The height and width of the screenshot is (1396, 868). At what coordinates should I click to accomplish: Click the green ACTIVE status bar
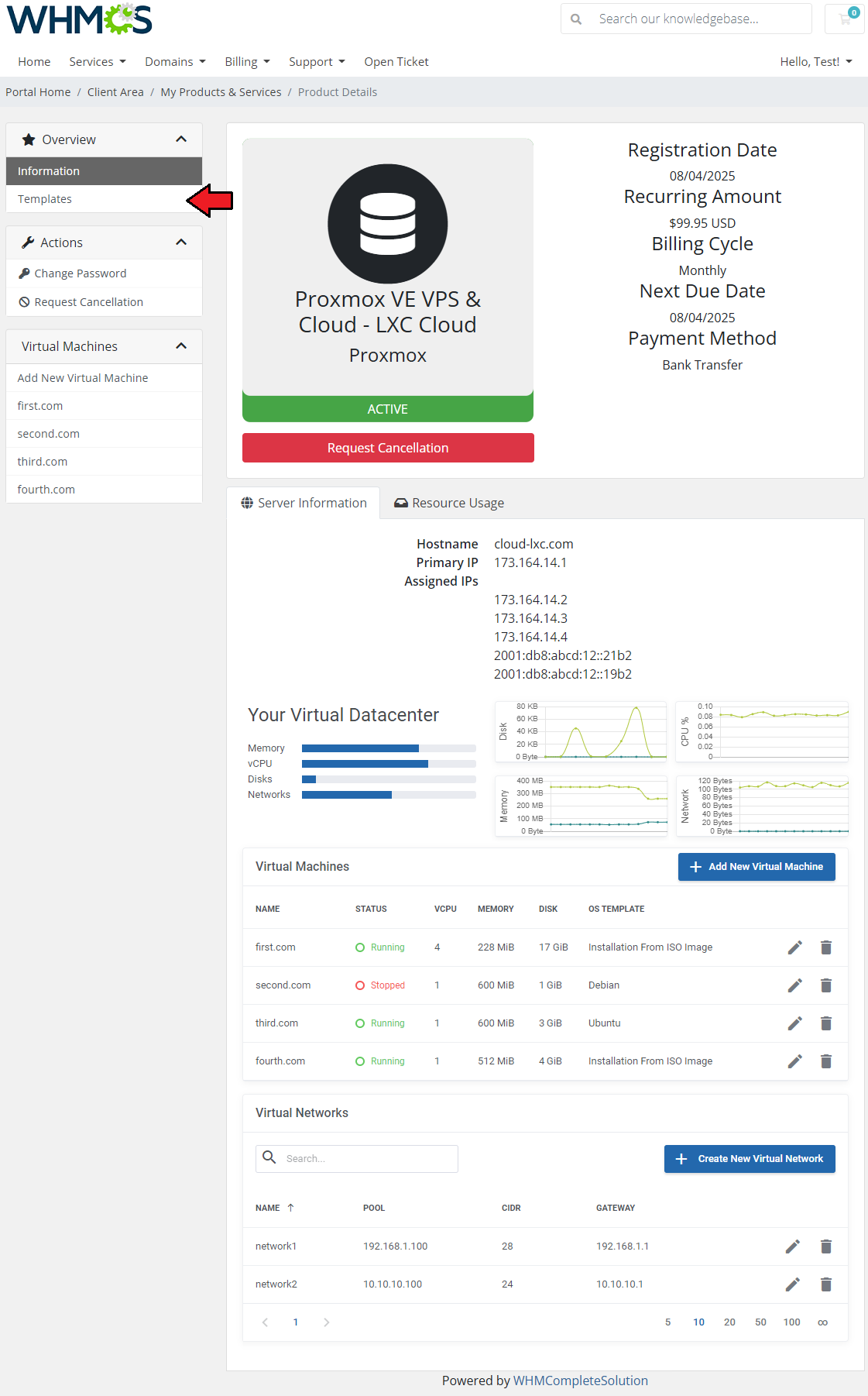388,408
